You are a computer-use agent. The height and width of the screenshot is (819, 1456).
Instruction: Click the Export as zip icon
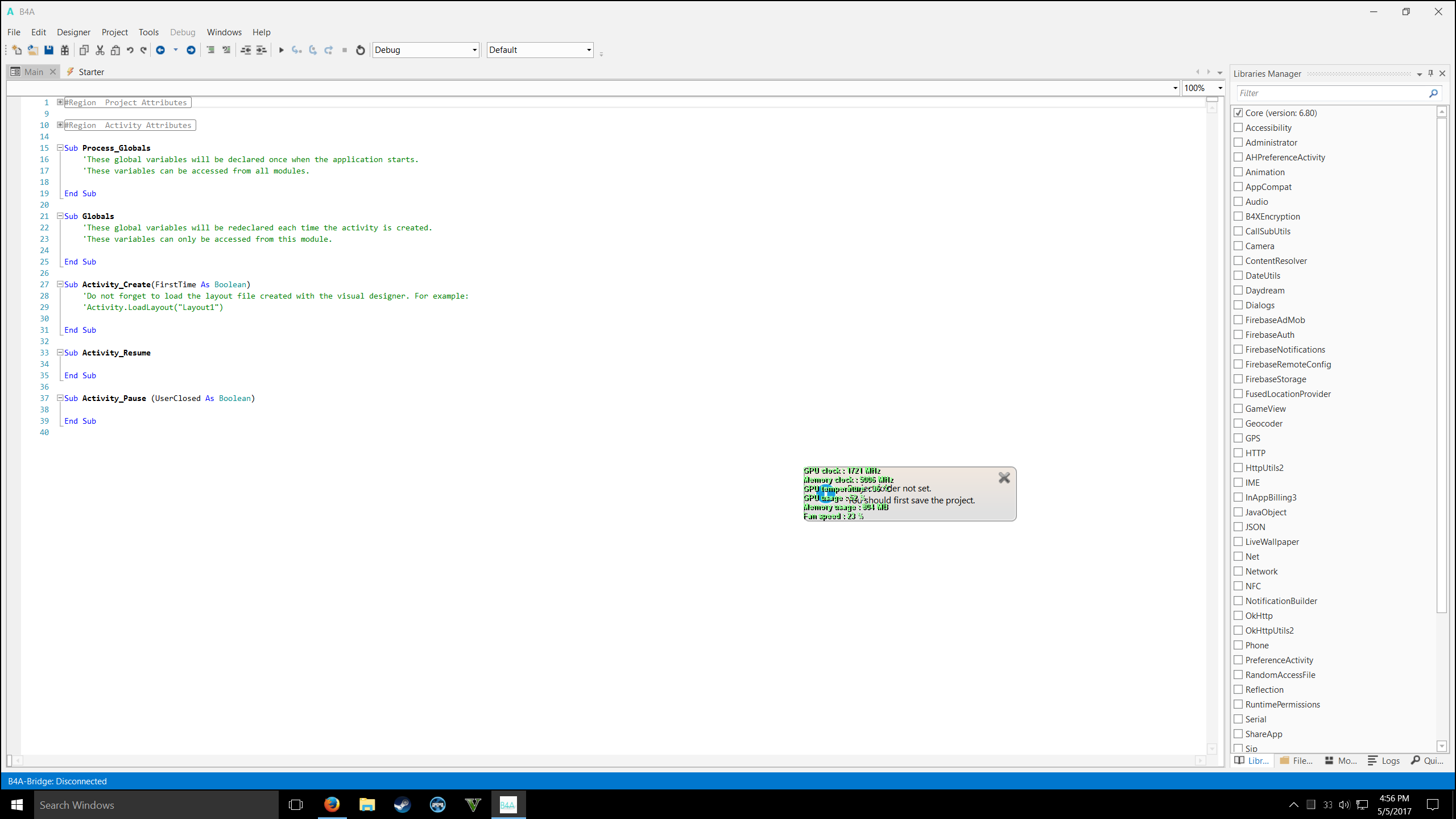coord(65,50)
